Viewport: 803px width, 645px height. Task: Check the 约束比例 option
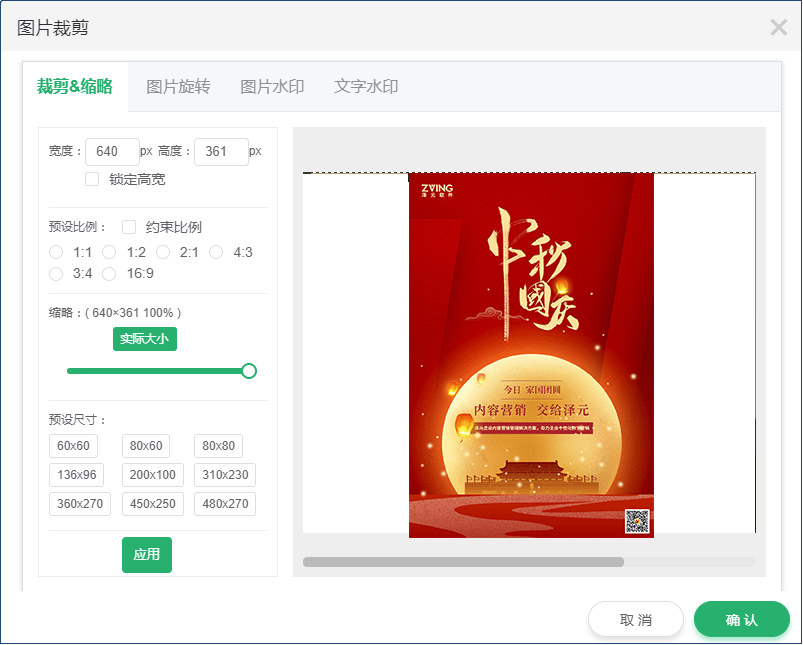pyautogui.click(x=128, y=227)
